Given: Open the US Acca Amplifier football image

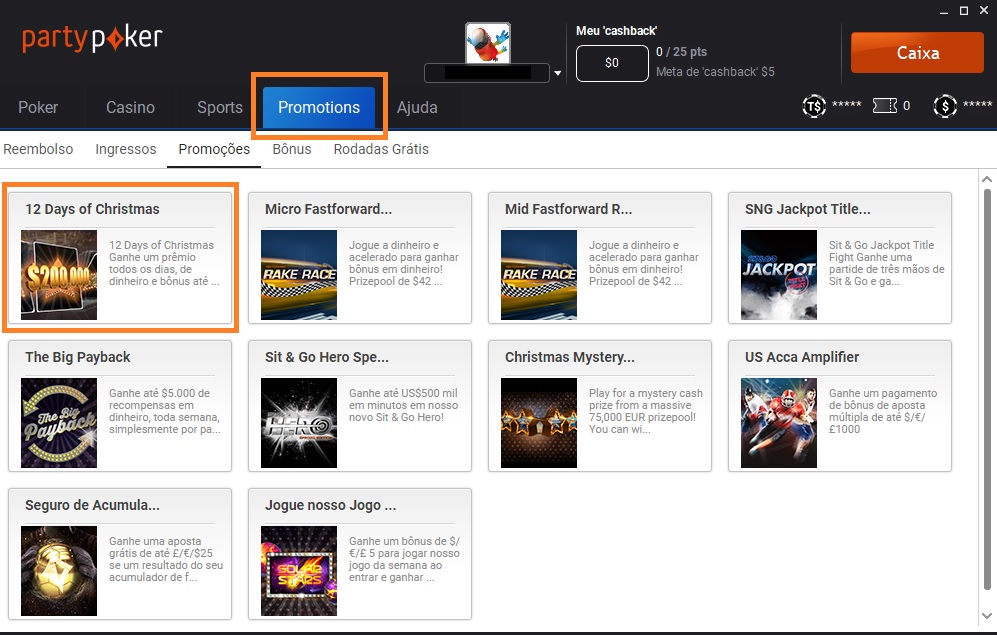Looking at the screenshot, I should (779, 423).
